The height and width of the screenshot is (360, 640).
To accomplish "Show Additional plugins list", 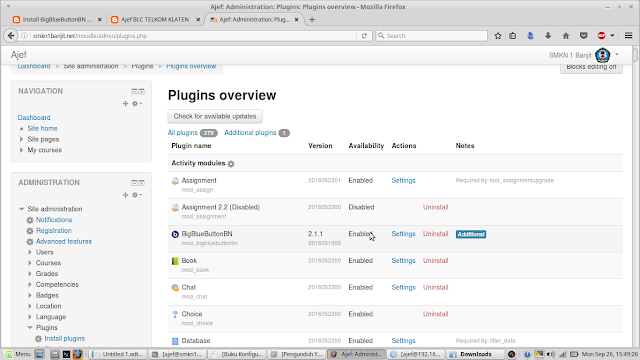I will click(x=250, y=133).
